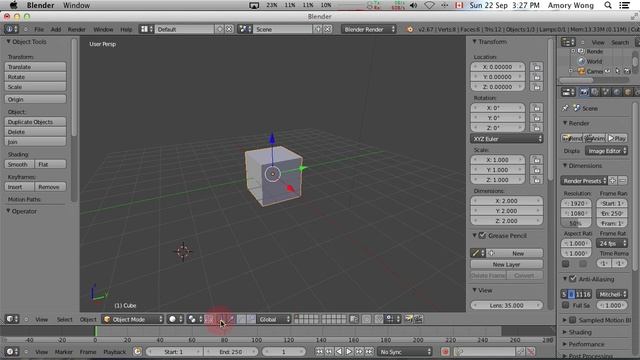Open the Help menu
The image size is (640, 360).
pyautogui.click(x=126, y=29)
